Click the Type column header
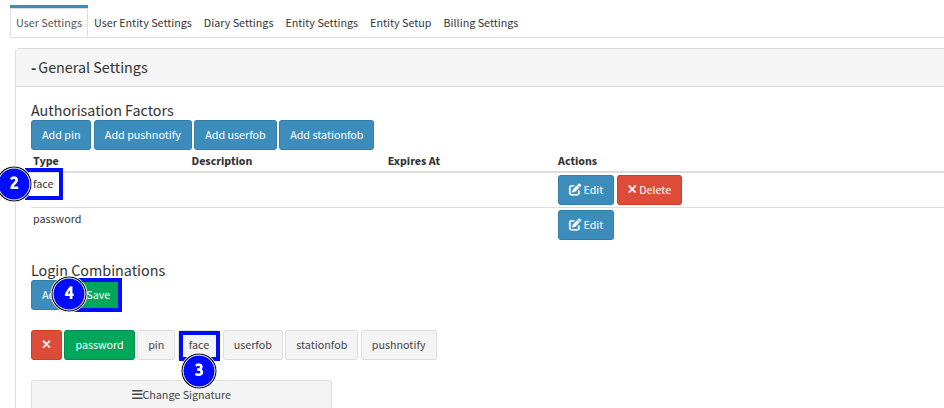This screenshot has height=408, width=944. 45,161
